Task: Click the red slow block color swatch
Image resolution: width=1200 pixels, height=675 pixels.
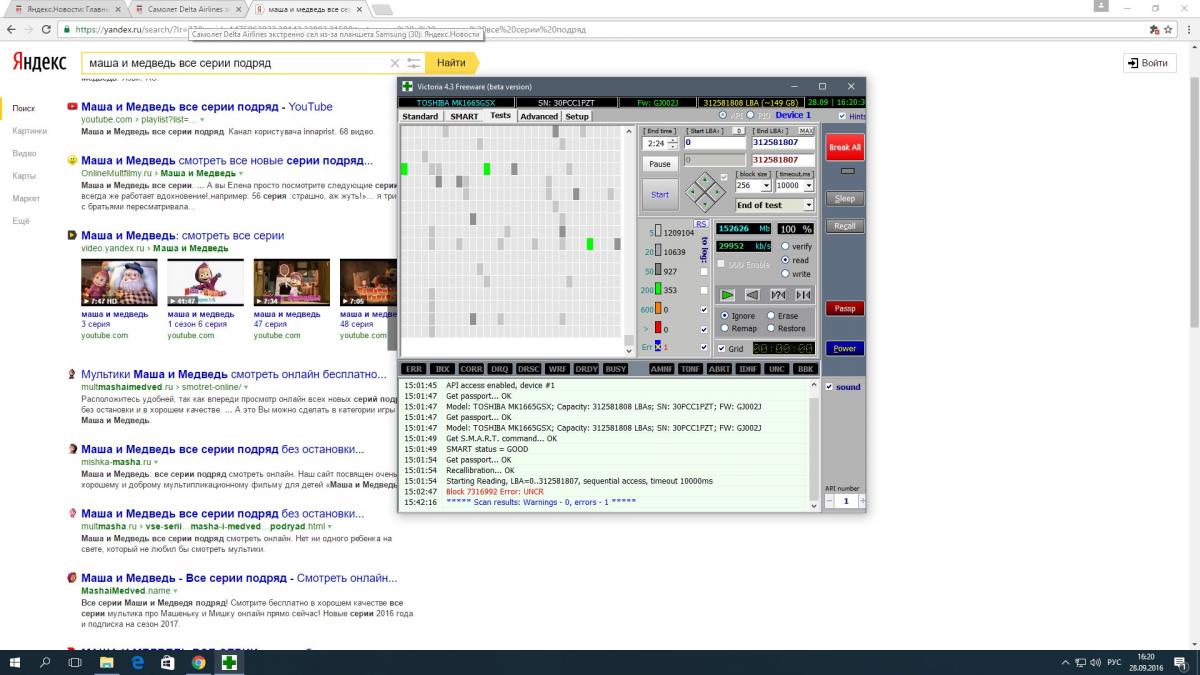Action: pyautogui.click(x=657, y=328)
